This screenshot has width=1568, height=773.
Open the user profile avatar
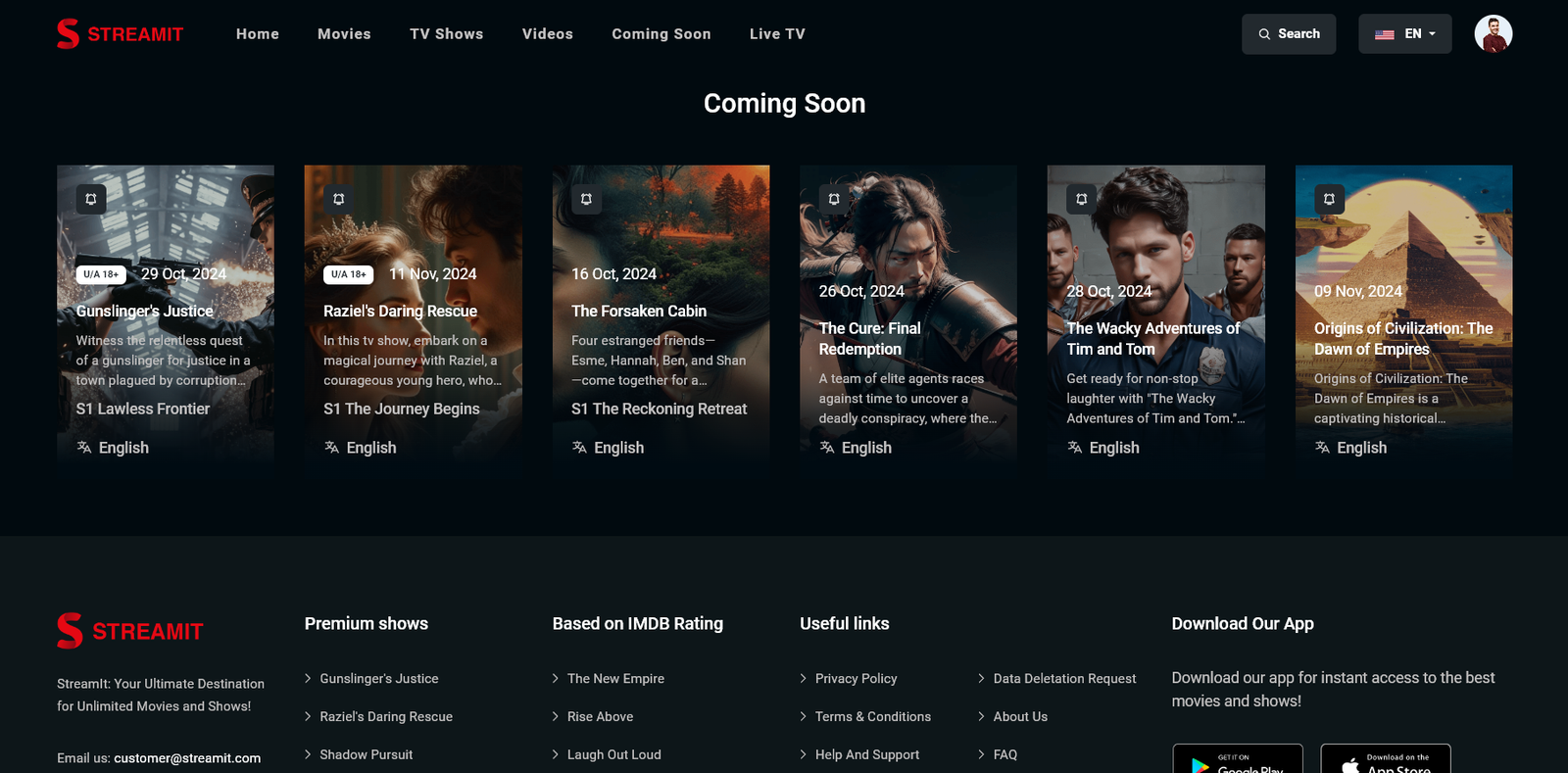(x=1493, y=34)
